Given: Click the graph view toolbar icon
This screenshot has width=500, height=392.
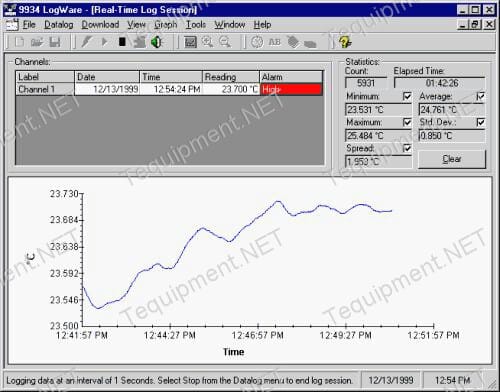Looking at the screenshot, I should [x=190, y=42].
